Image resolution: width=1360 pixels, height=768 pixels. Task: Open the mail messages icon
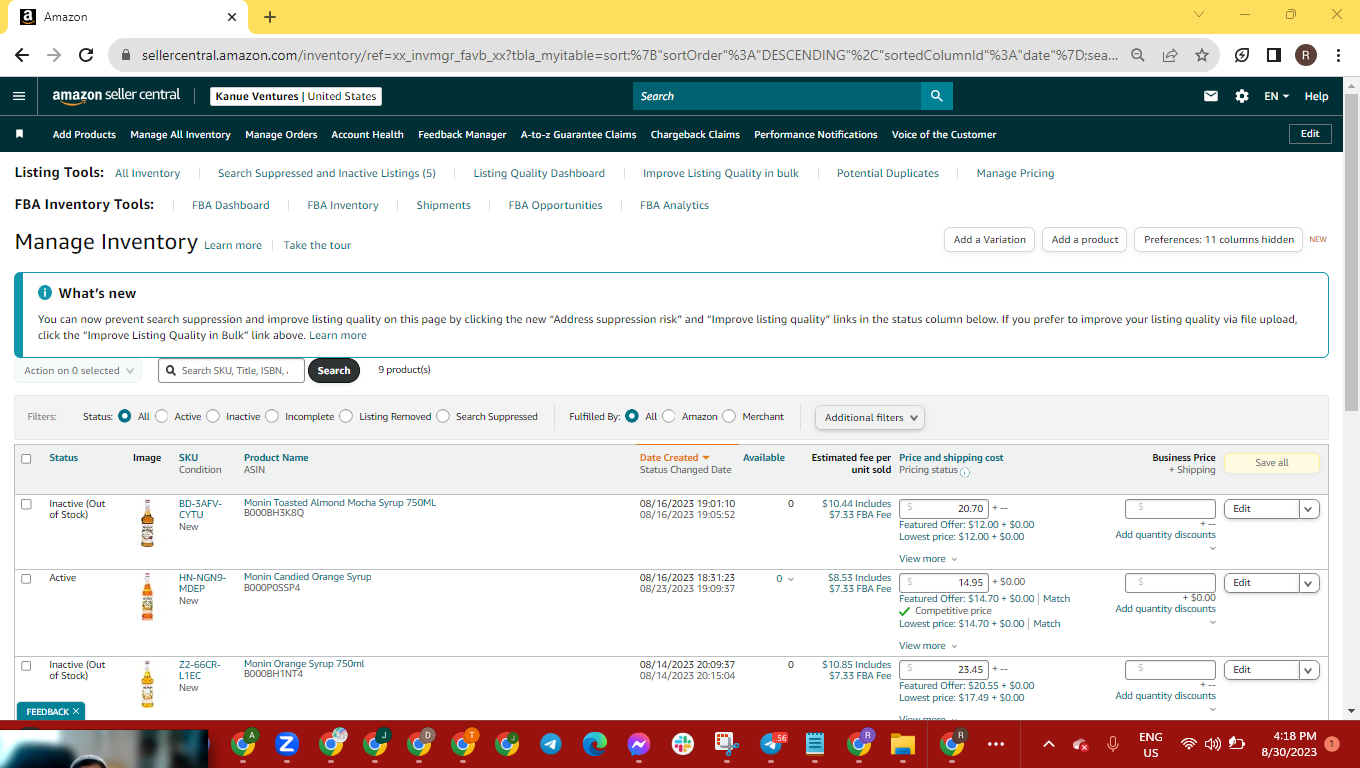tap(1211, 96)
